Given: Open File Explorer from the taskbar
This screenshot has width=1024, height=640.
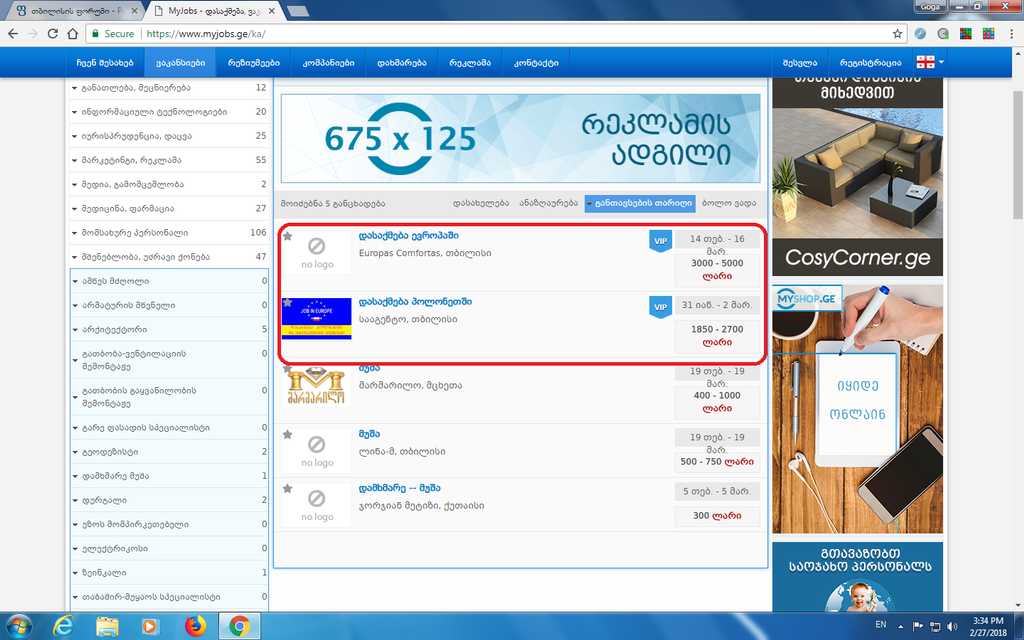Looking at the screenshot, I should (x=108, y=626).
